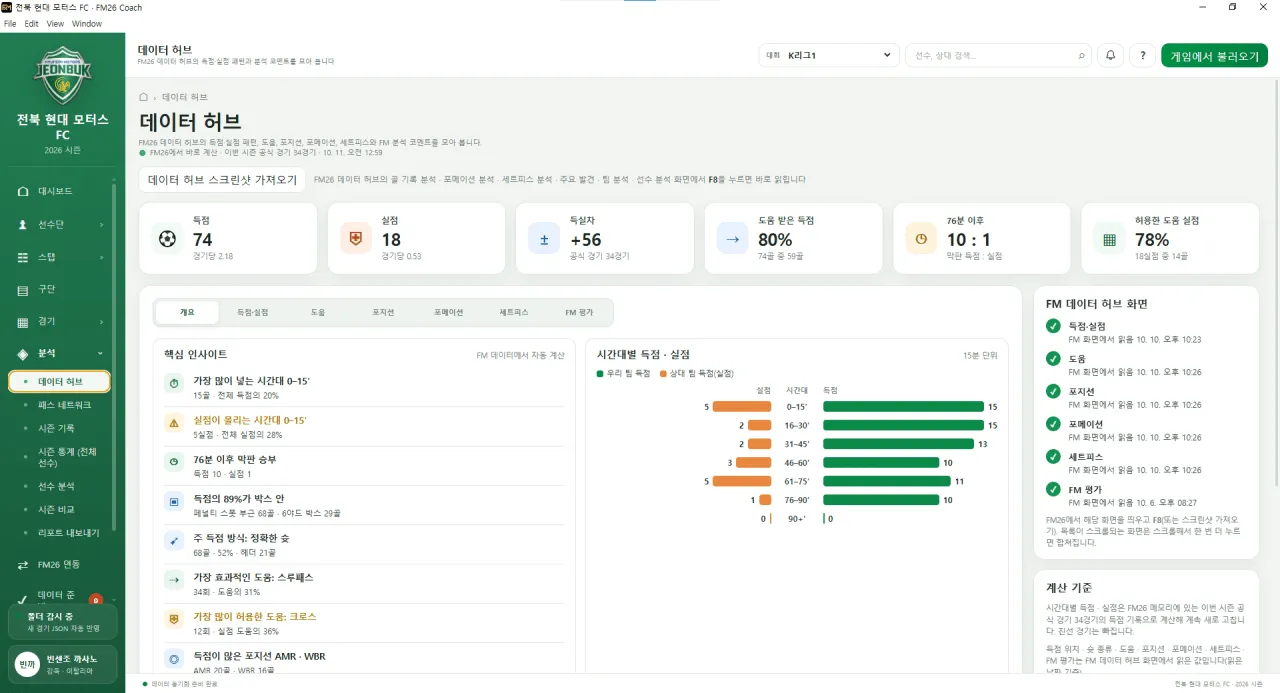Click the 주 득점 방식 icon
The height and width of the screenshot is (693, 1280).
(174, 540)
